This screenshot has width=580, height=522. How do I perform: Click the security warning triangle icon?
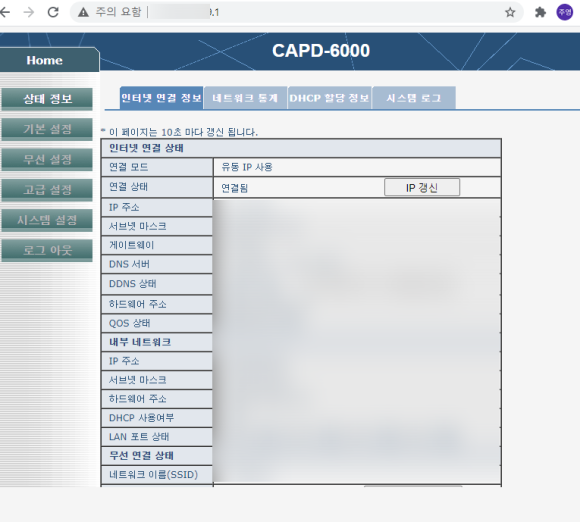coord(83,12)
